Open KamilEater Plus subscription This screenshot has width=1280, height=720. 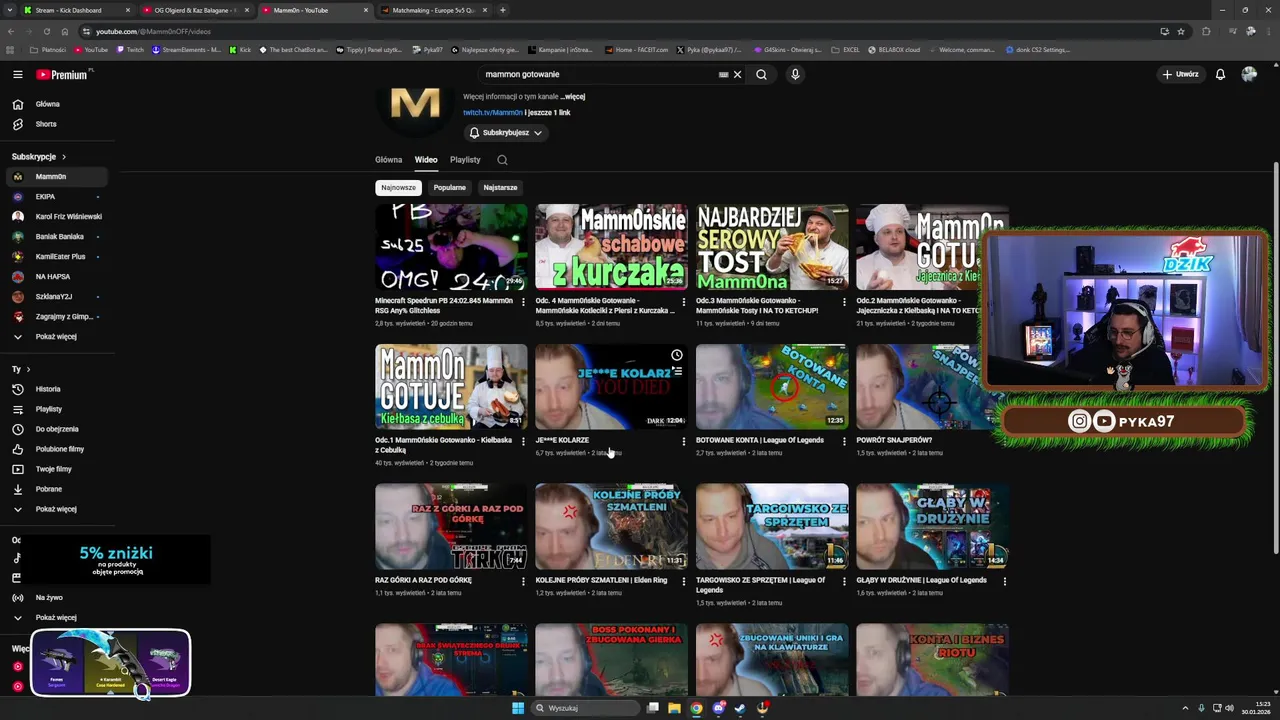pyautogui.click(x=59, y=257)
